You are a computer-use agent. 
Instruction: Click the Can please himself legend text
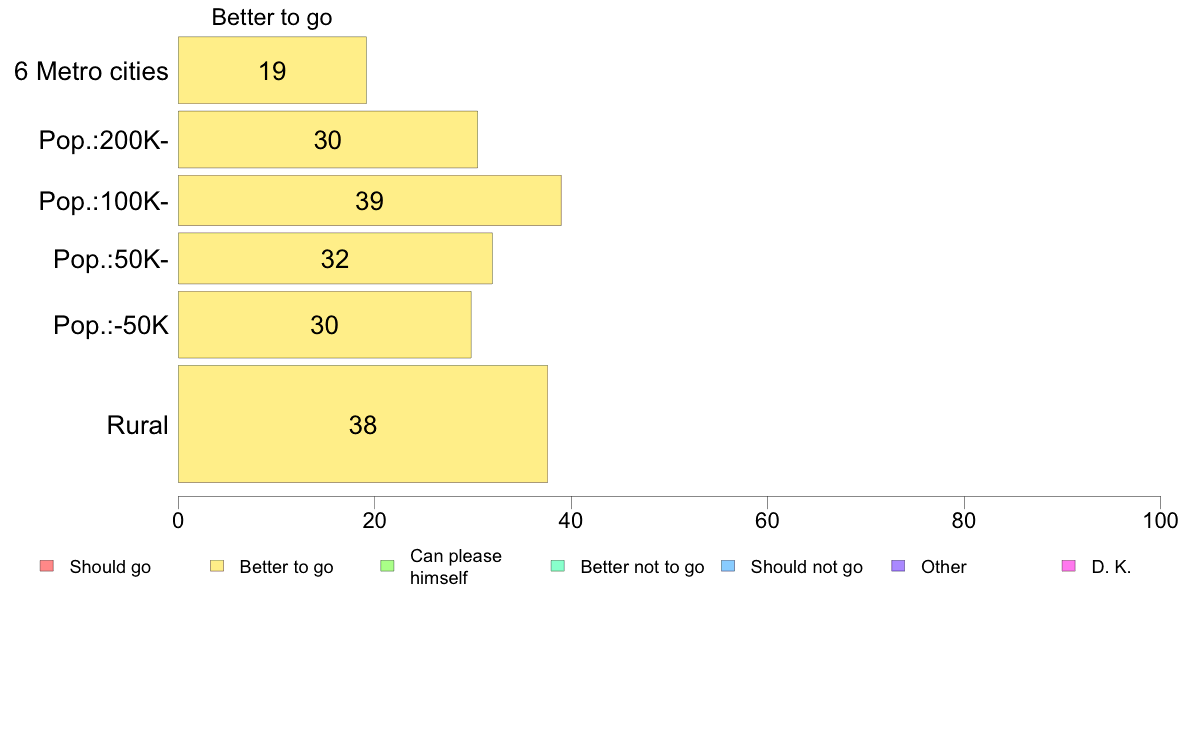(455, 567)
